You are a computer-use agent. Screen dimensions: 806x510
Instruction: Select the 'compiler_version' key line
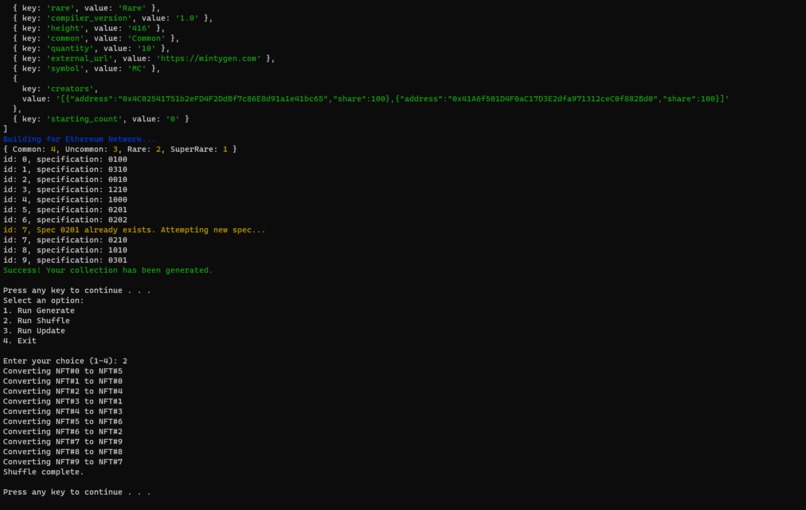113,18
